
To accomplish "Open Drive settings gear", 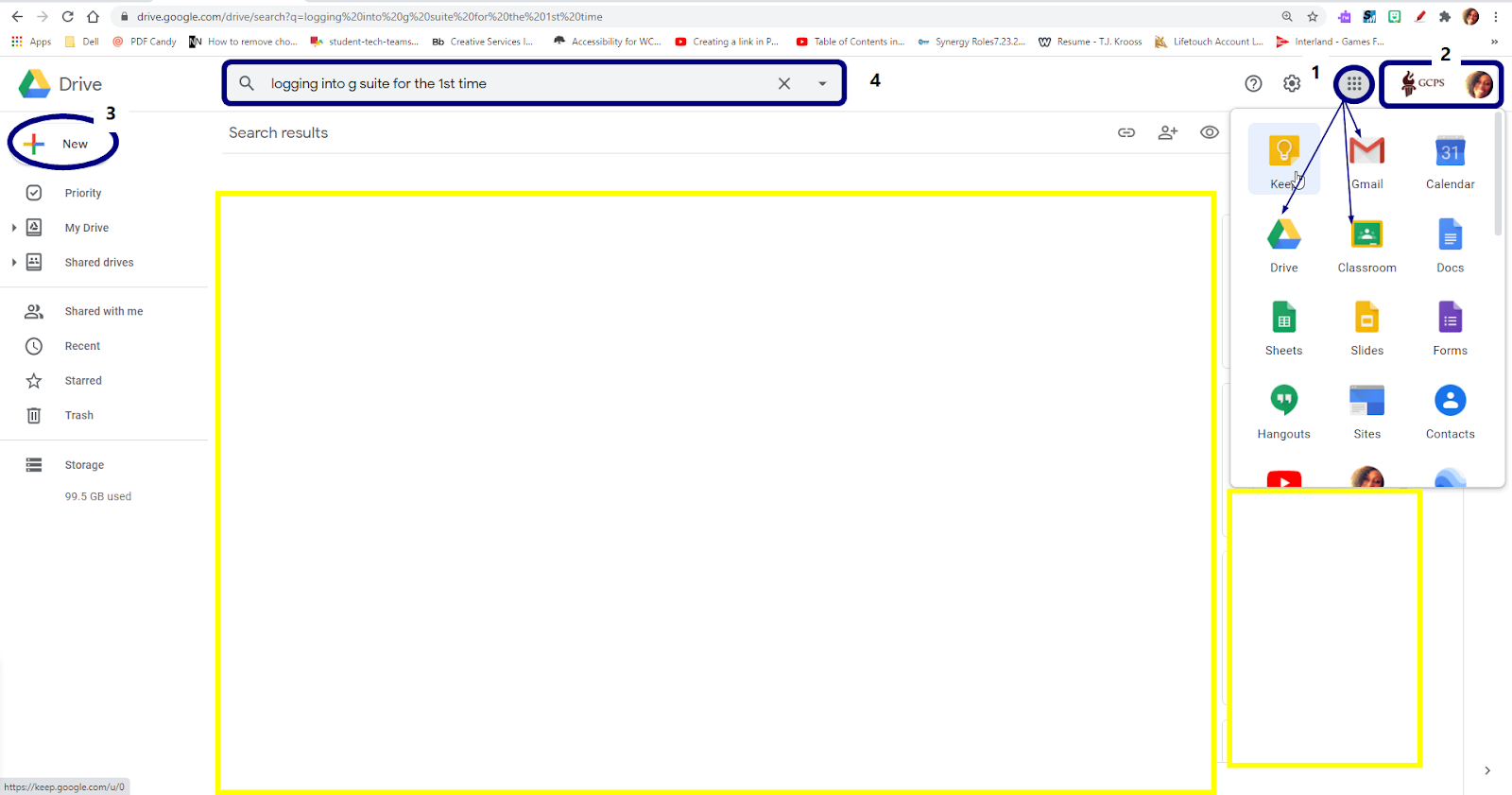I will [1292, 84].
